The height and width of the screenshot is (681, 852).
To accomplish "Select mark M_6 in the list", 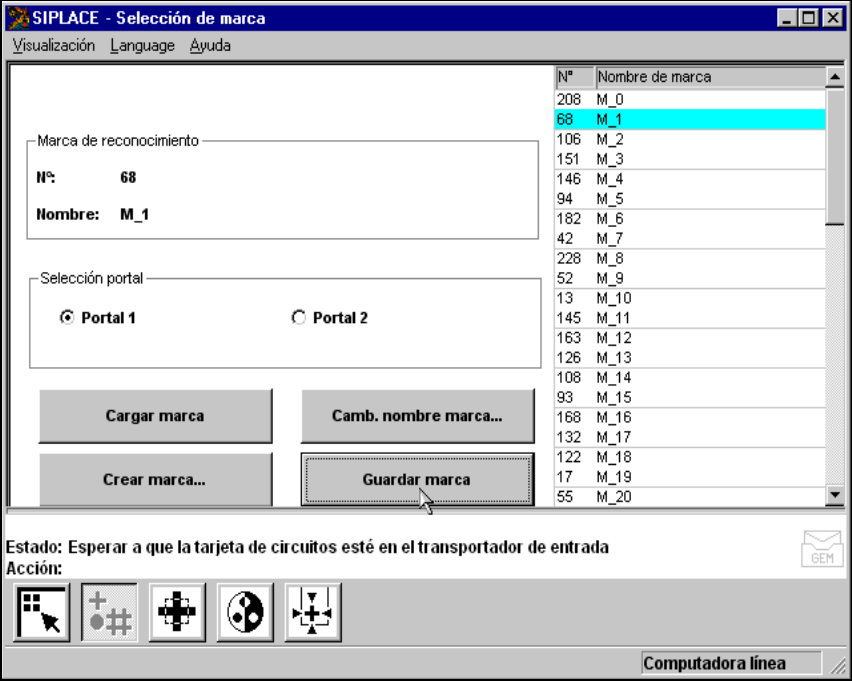I will click(x=690, y=218).
